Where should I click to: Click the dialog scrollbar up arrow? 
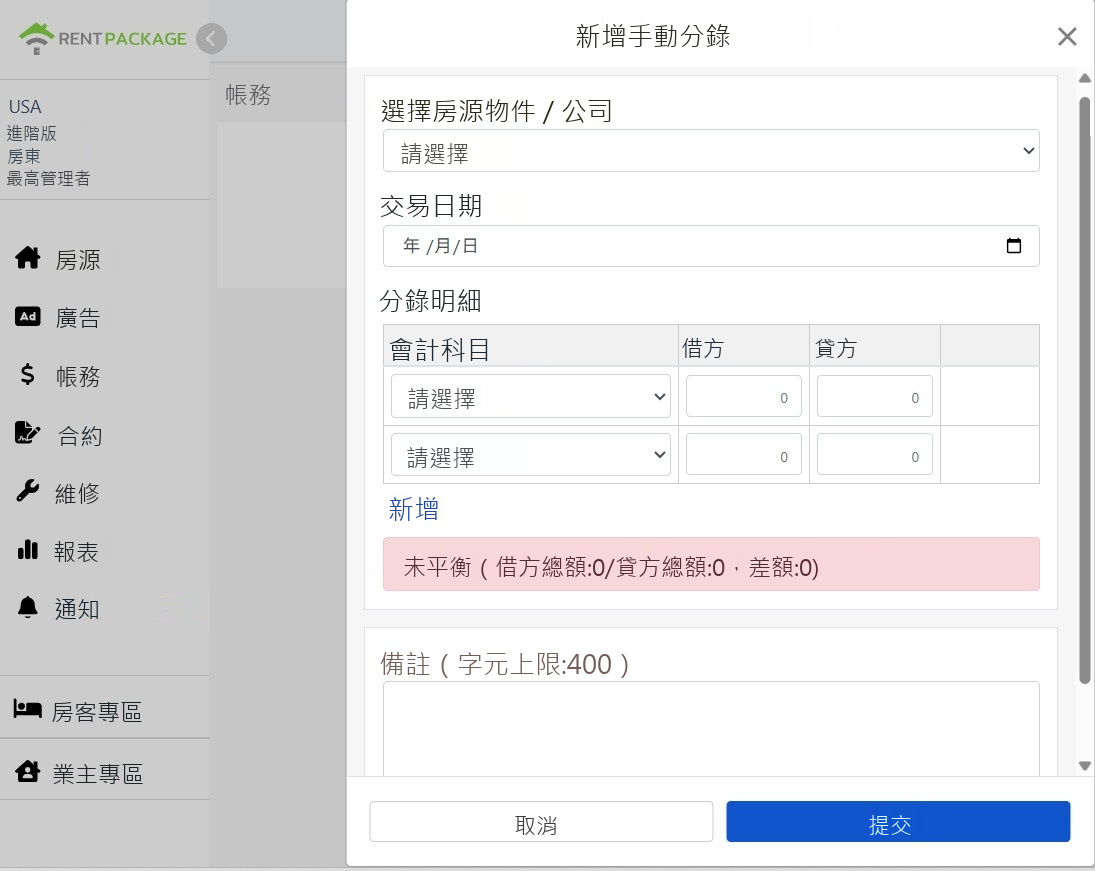pos(1085,78)
